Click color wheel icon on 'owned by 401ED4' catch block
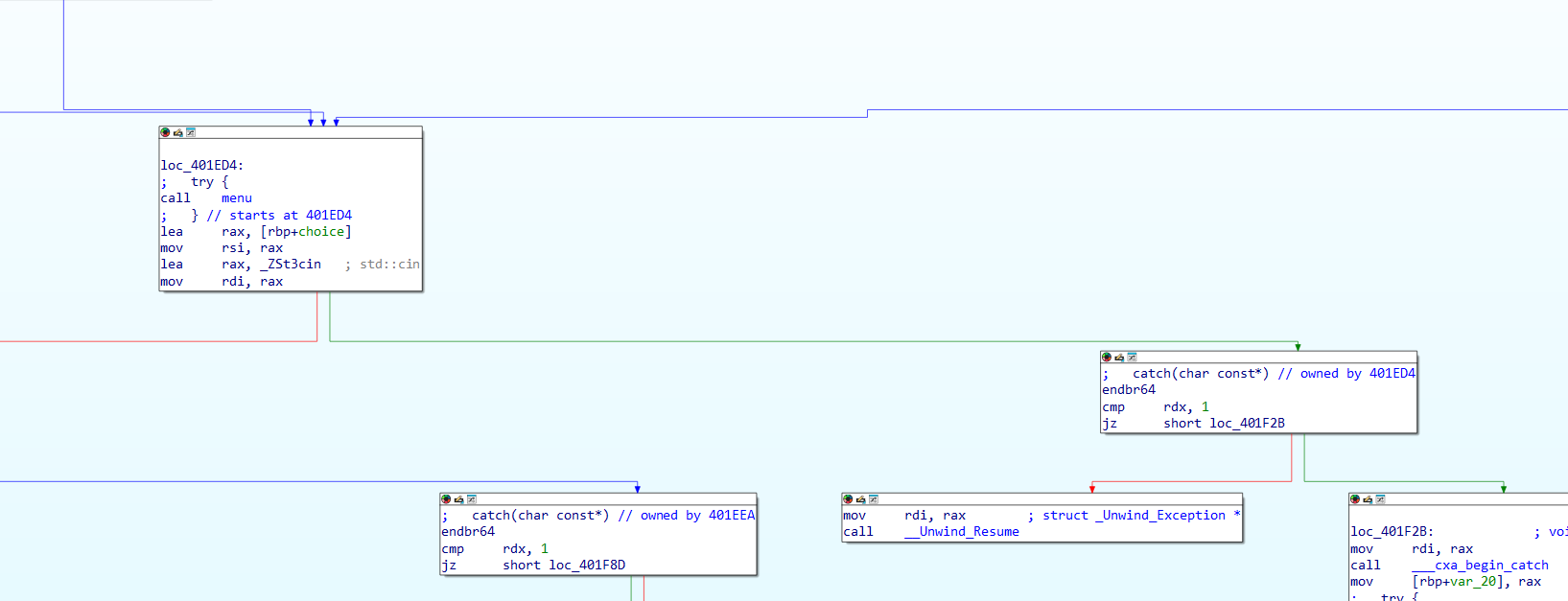Viewport: 1568px width, 601px height. [x=1106, y=357]
